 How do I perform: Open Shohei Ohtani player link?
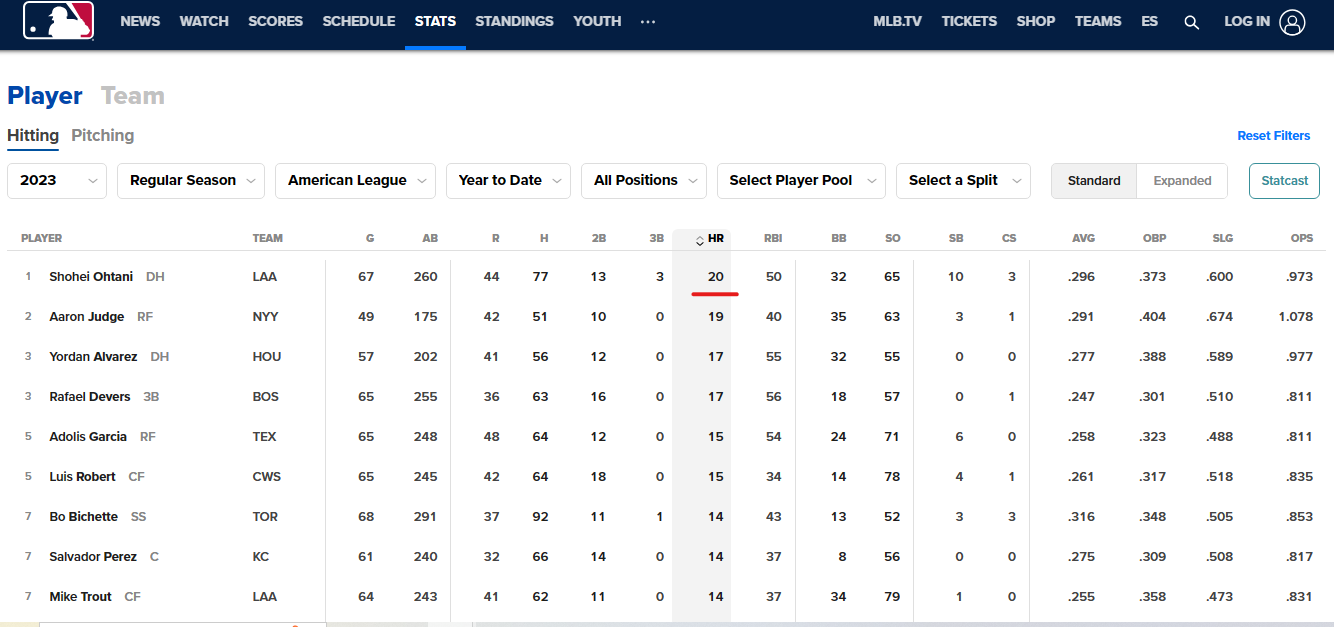tap(91, 277)
